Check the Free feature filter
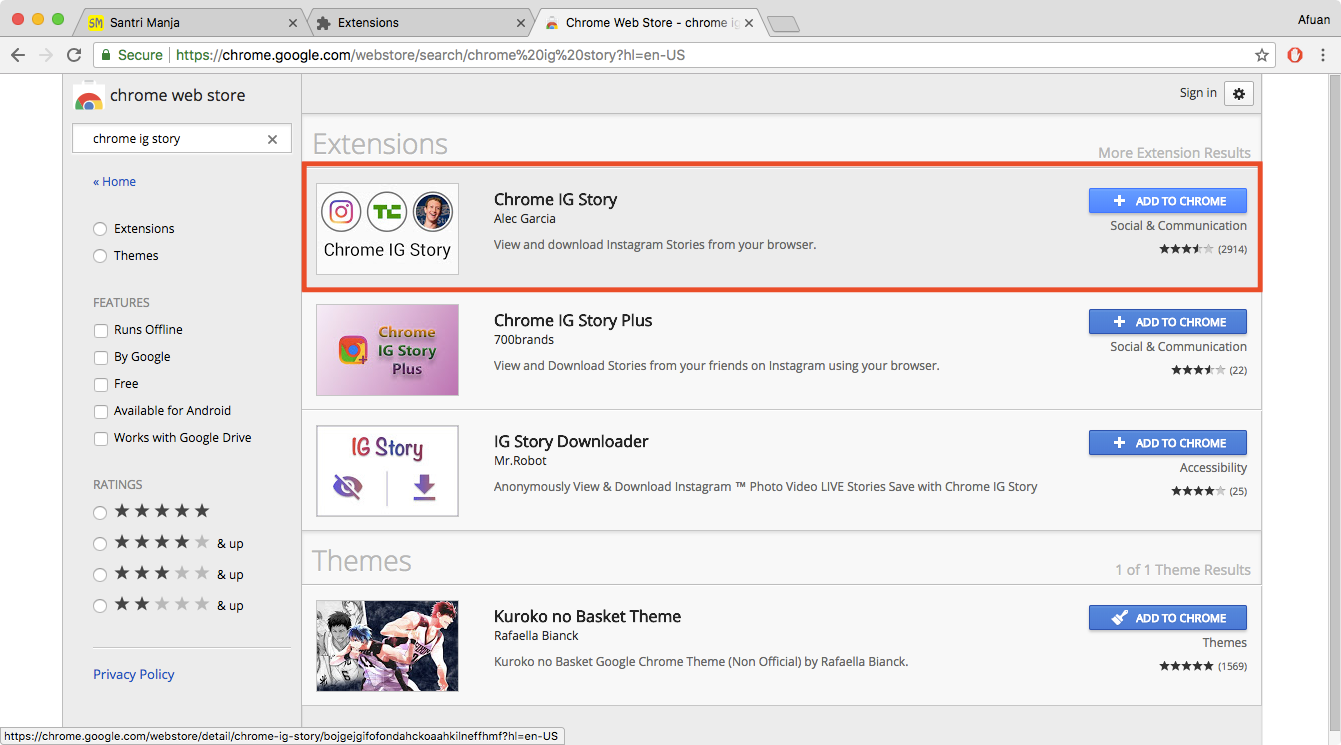1341x745 pixels. click(100, 384)
